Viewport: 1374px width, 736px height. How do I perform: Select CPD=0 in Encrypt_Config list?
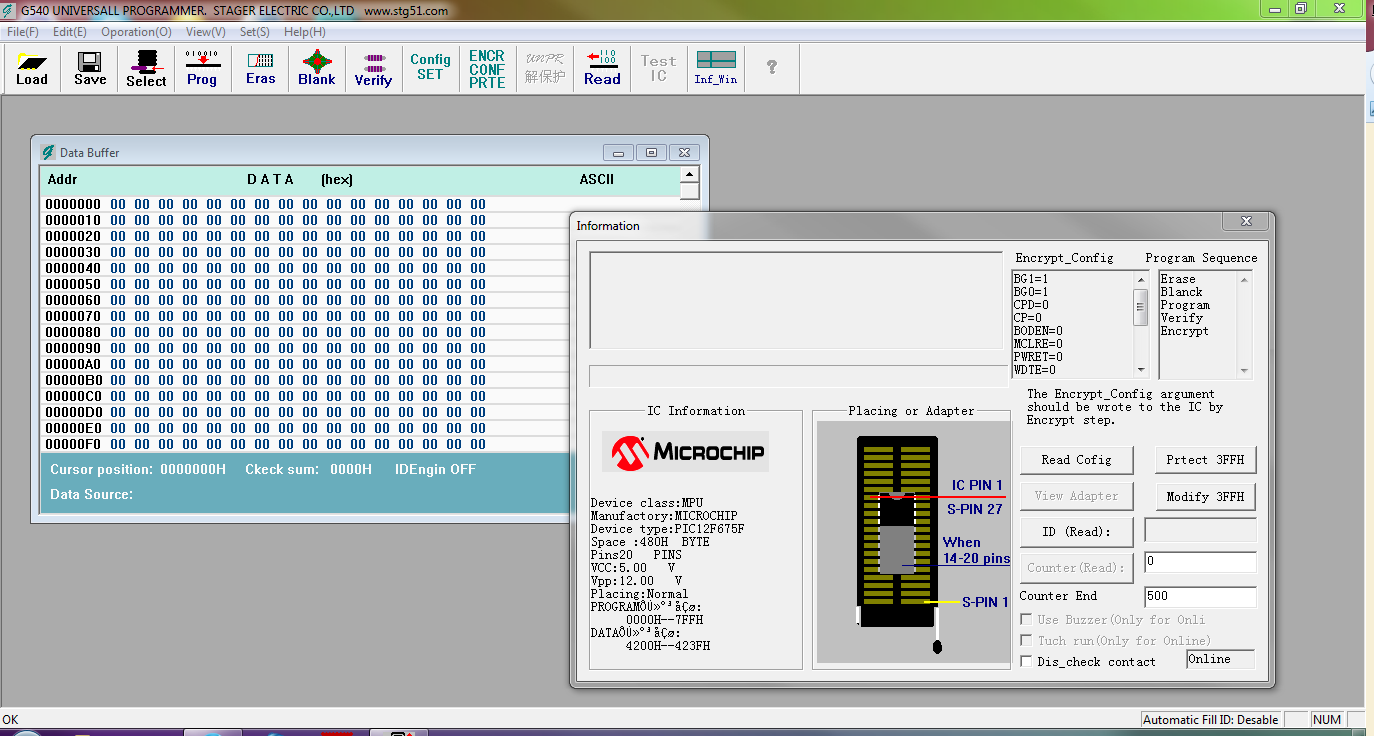pos(1031,305)
